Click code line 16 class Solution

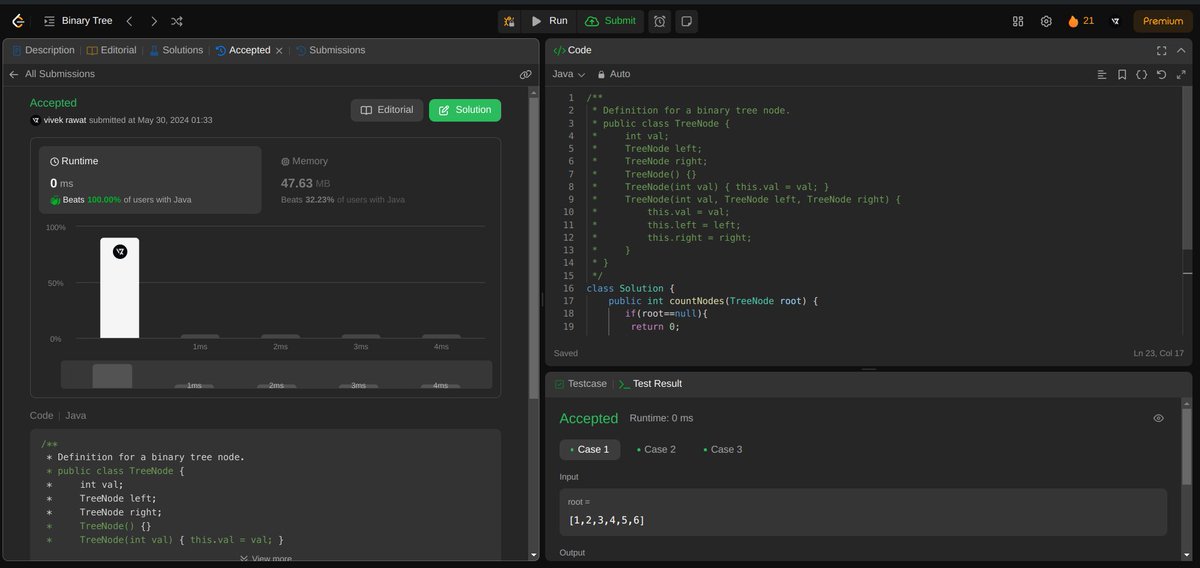[x=632, y=288]
